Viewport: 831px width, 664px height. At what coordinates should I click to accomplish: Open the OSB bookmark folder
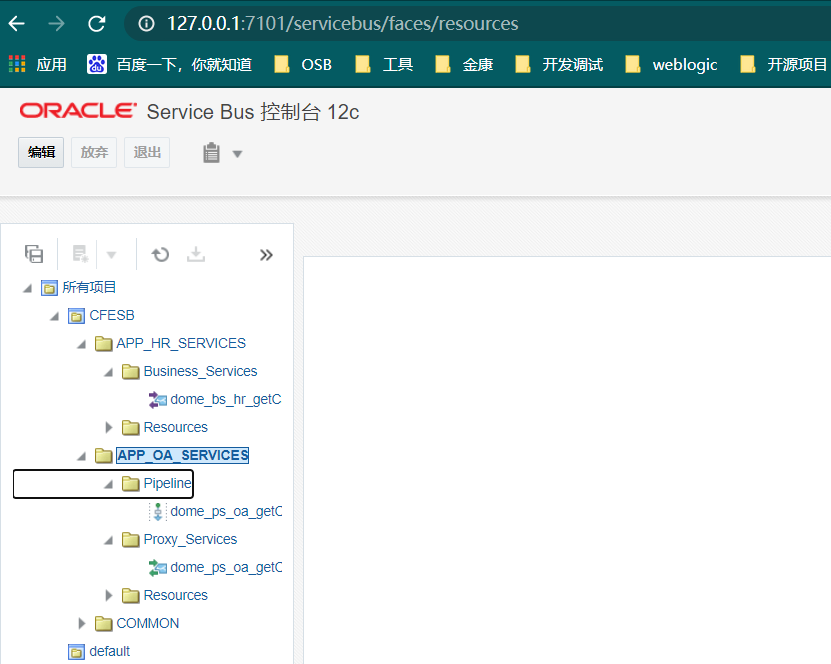pyautogui.click(x=303, y=65)
